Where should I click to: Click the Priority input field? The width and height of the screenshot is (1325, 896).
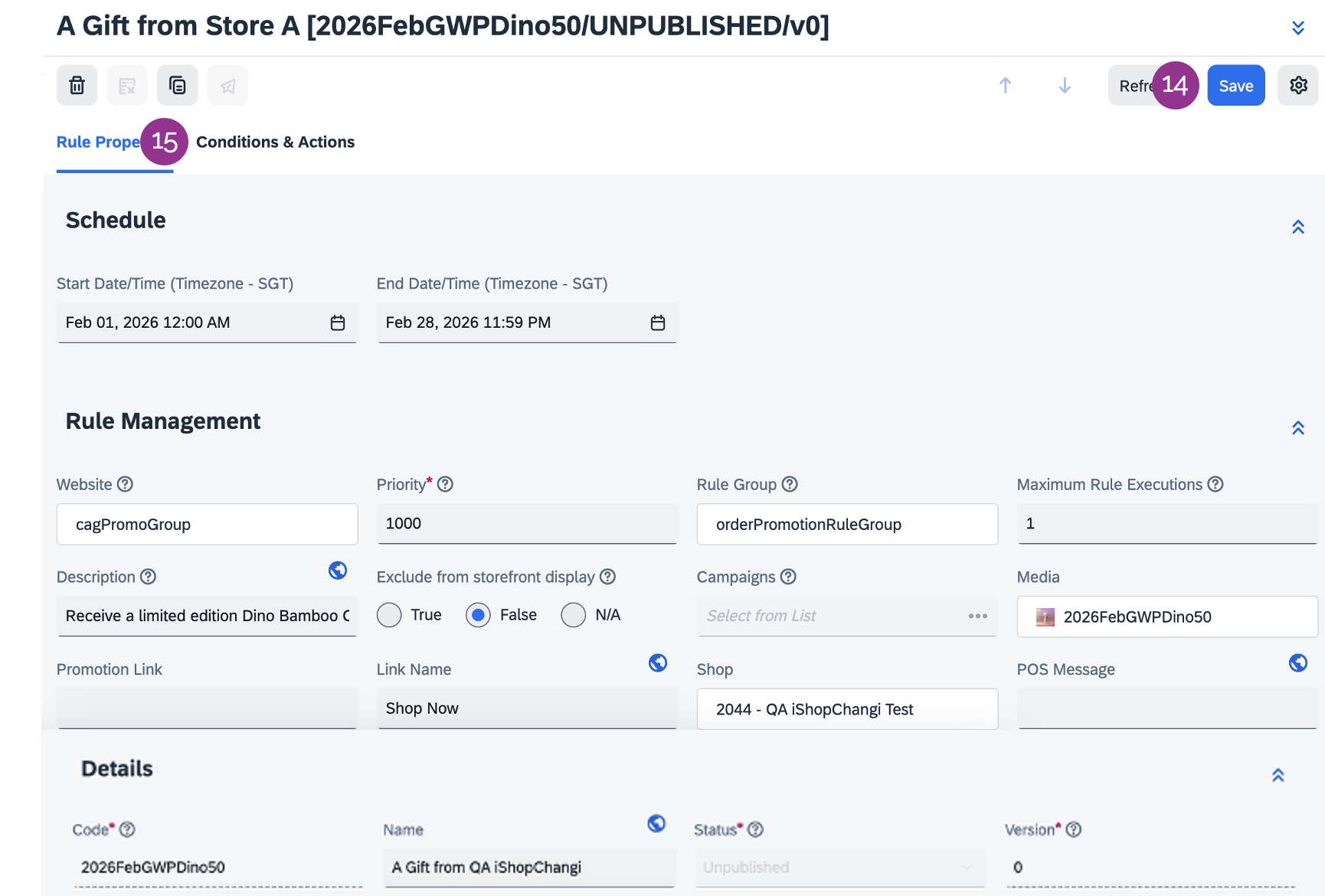[x=526, y=524]
